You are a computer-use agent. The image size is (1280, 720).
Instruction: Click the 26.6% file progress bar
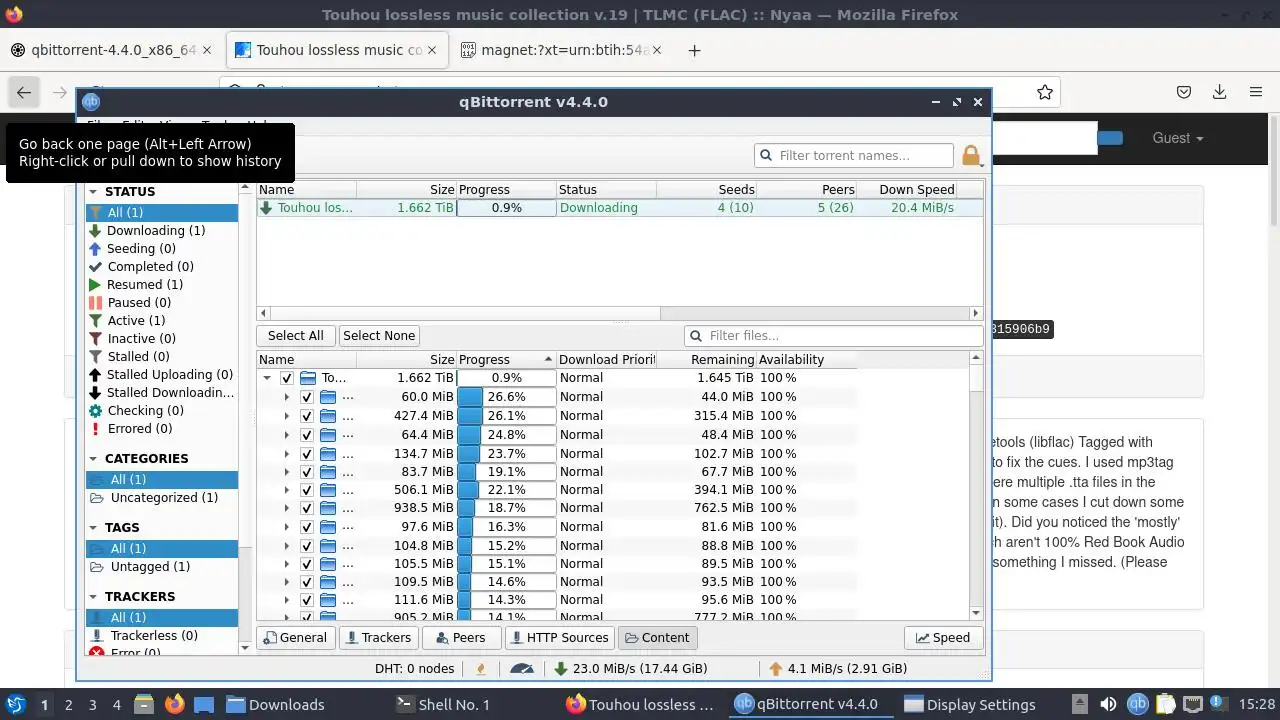[x=506, y=397]
